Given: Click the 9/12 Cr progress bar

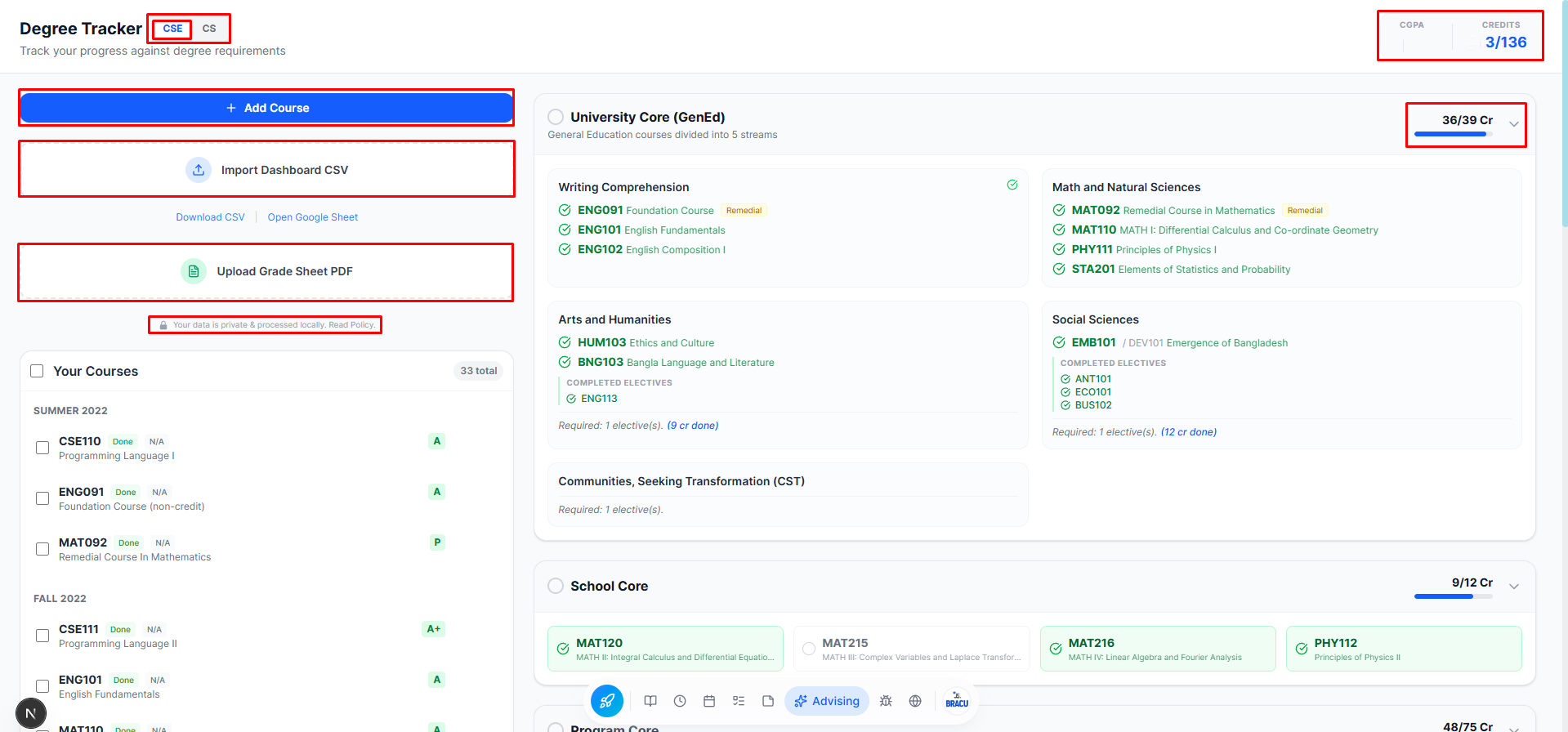Looking at the screenshot, I should (1454, 596).
